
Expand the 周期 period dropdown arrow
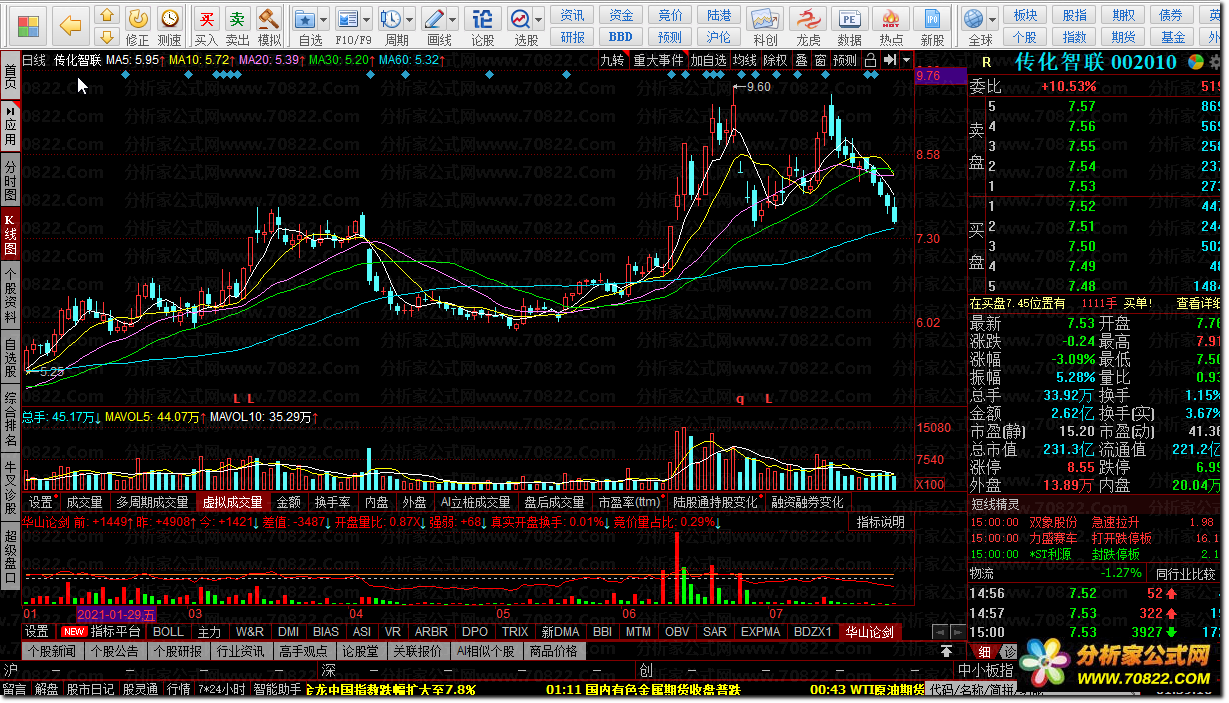pyautogui.click(x=409, y=19)
